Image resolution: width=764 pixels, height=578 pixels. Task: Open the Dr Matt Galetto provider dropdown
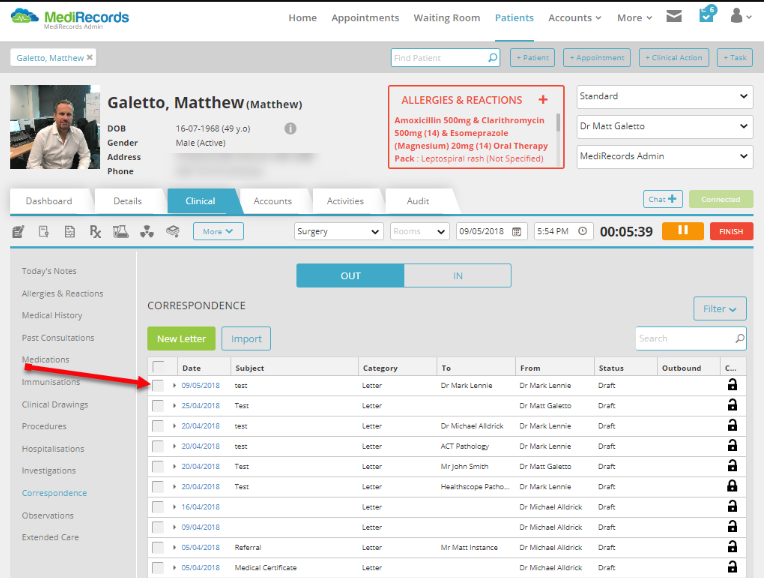665,126
